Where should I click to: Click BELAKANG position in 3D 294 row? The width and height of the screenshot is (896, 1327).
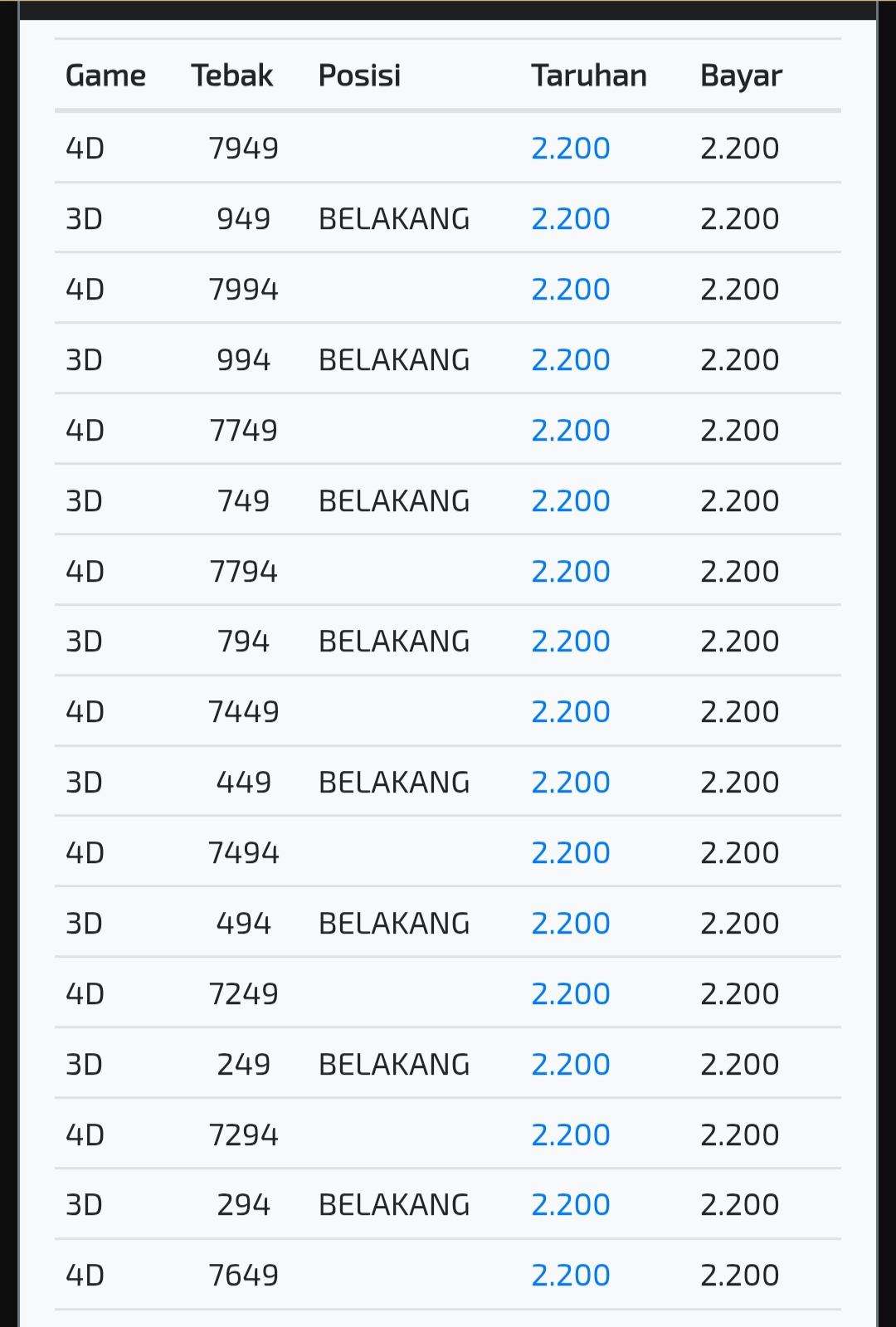click(394, 1205)
